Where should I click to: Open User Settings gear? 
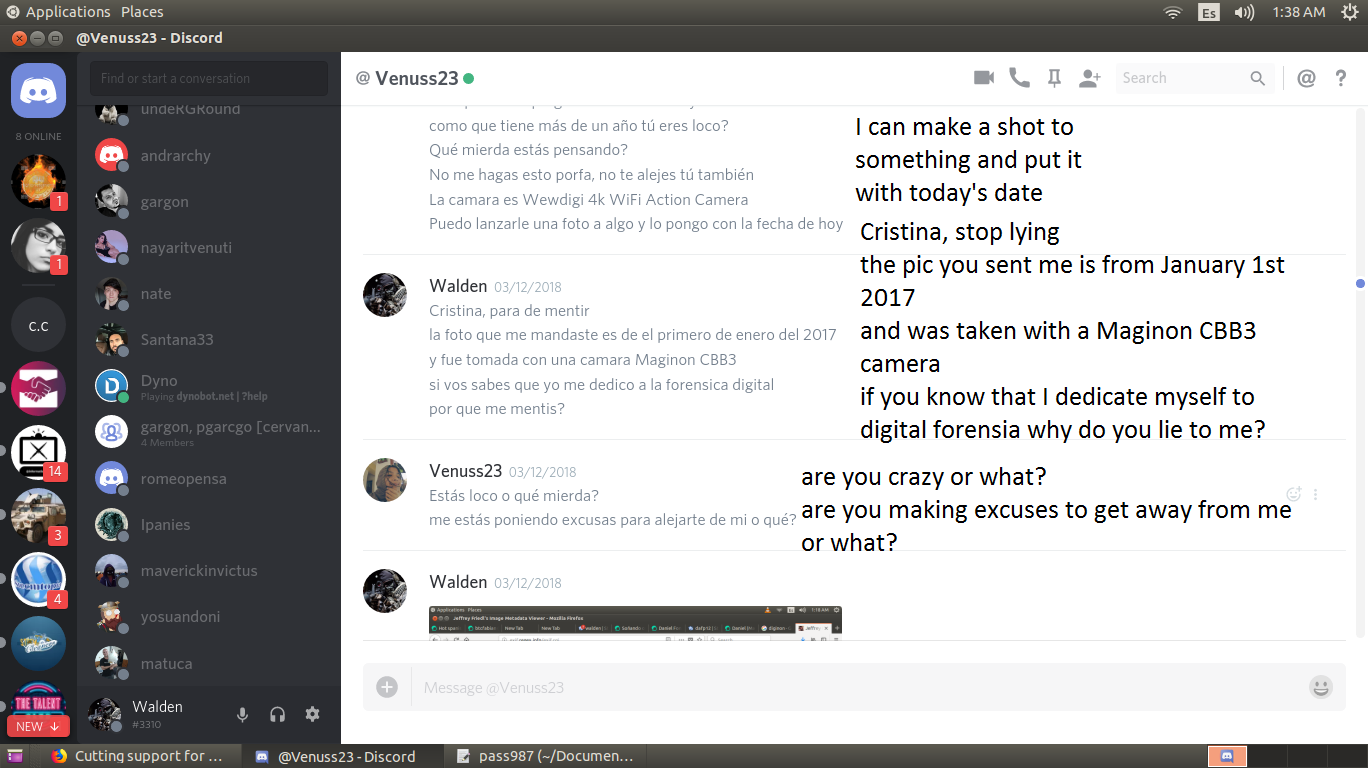313,714
